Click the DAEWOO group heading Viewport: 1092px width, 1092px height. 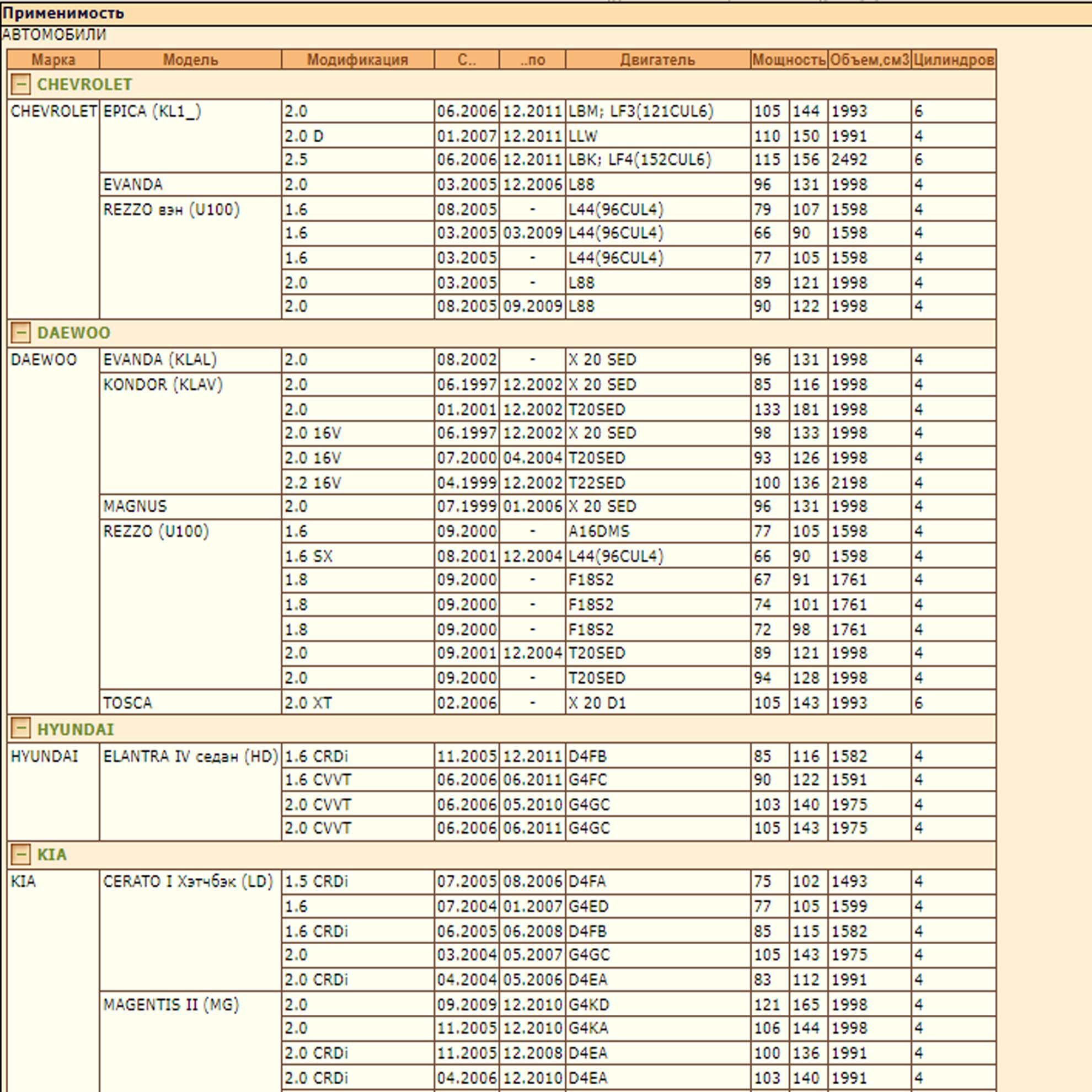point(73,333)
